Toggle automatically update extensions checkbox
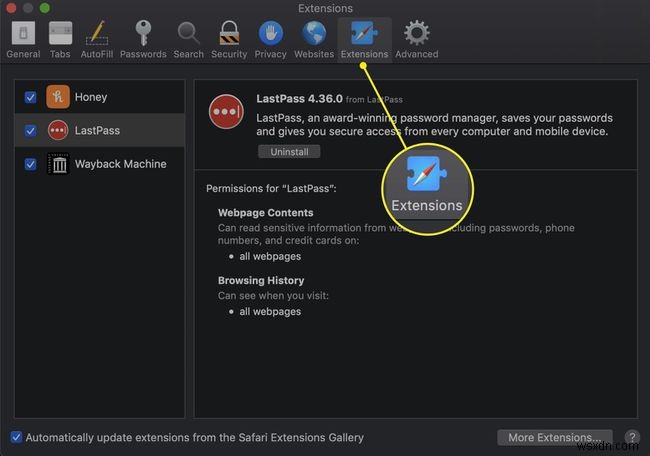Viewport: 650px width, 456px height. pos(16,437)
